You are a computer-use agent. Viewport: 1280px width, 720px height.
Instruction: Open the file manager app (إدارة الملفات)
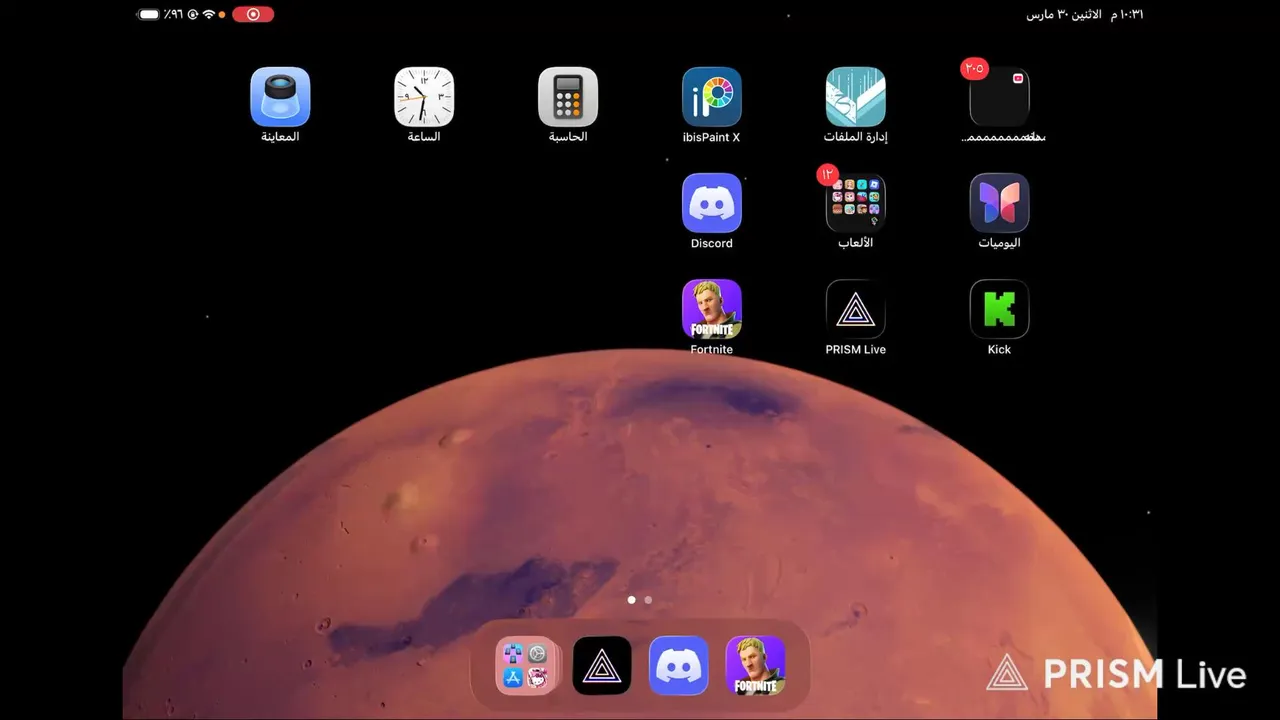click(x=856, y=97)
